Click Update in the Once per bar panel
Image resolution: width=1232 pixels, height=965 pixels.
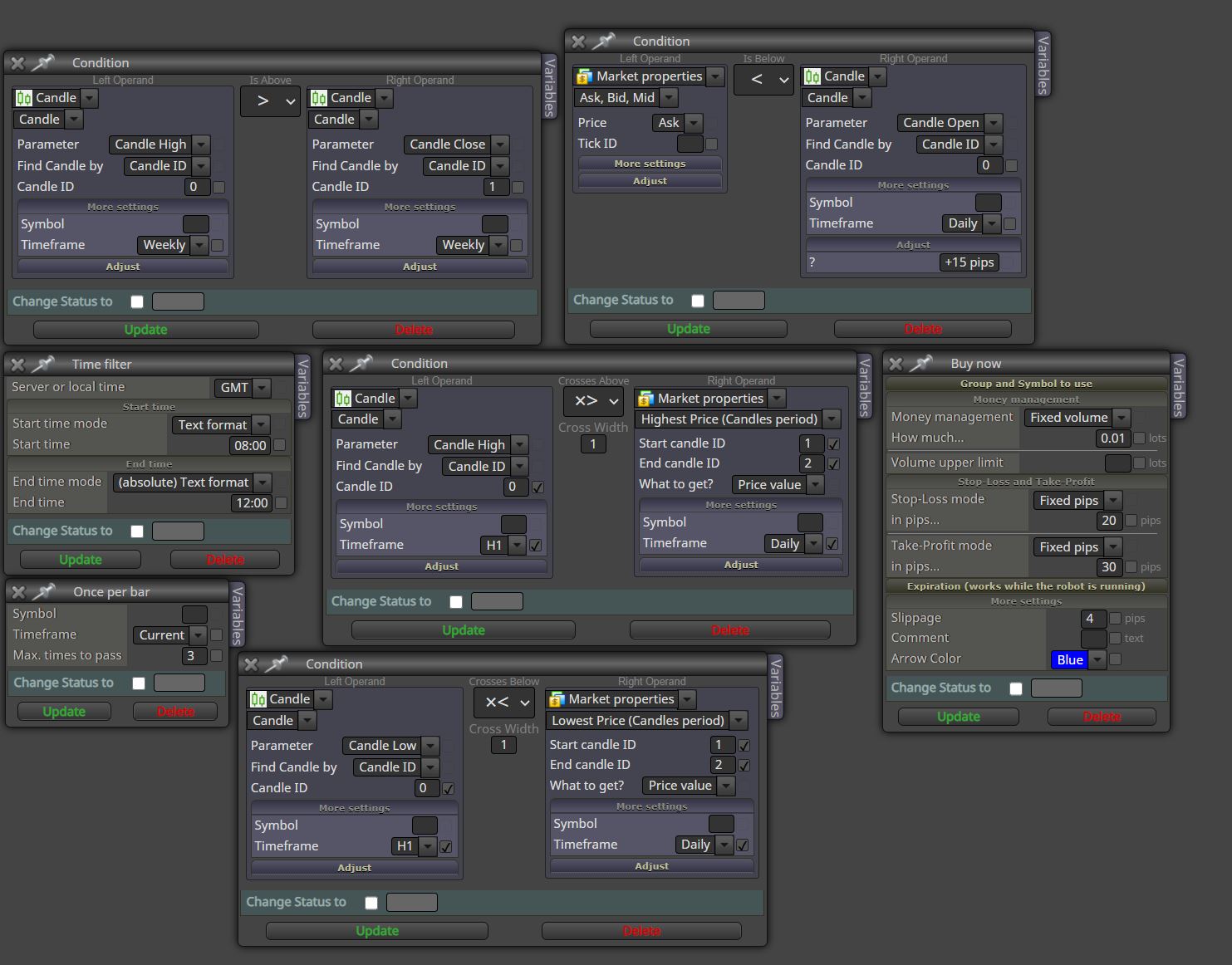pos(64,712)
